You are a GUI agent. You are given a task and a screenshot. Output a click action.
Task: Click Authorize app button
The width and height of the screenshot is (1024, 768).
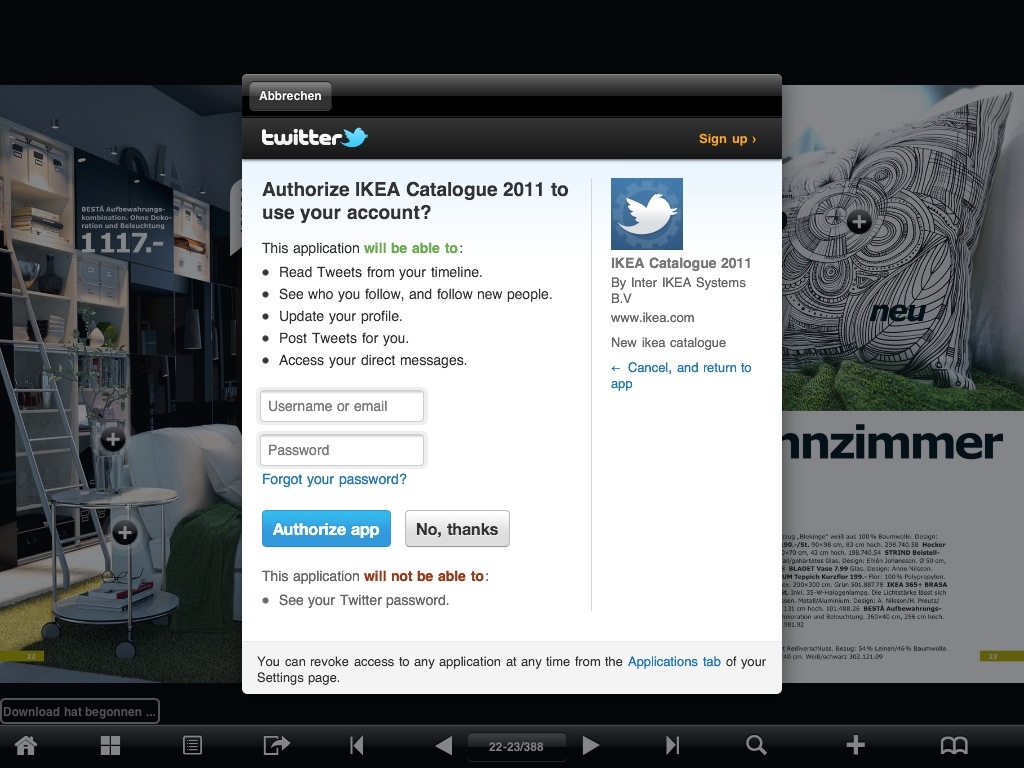point(327,528)
